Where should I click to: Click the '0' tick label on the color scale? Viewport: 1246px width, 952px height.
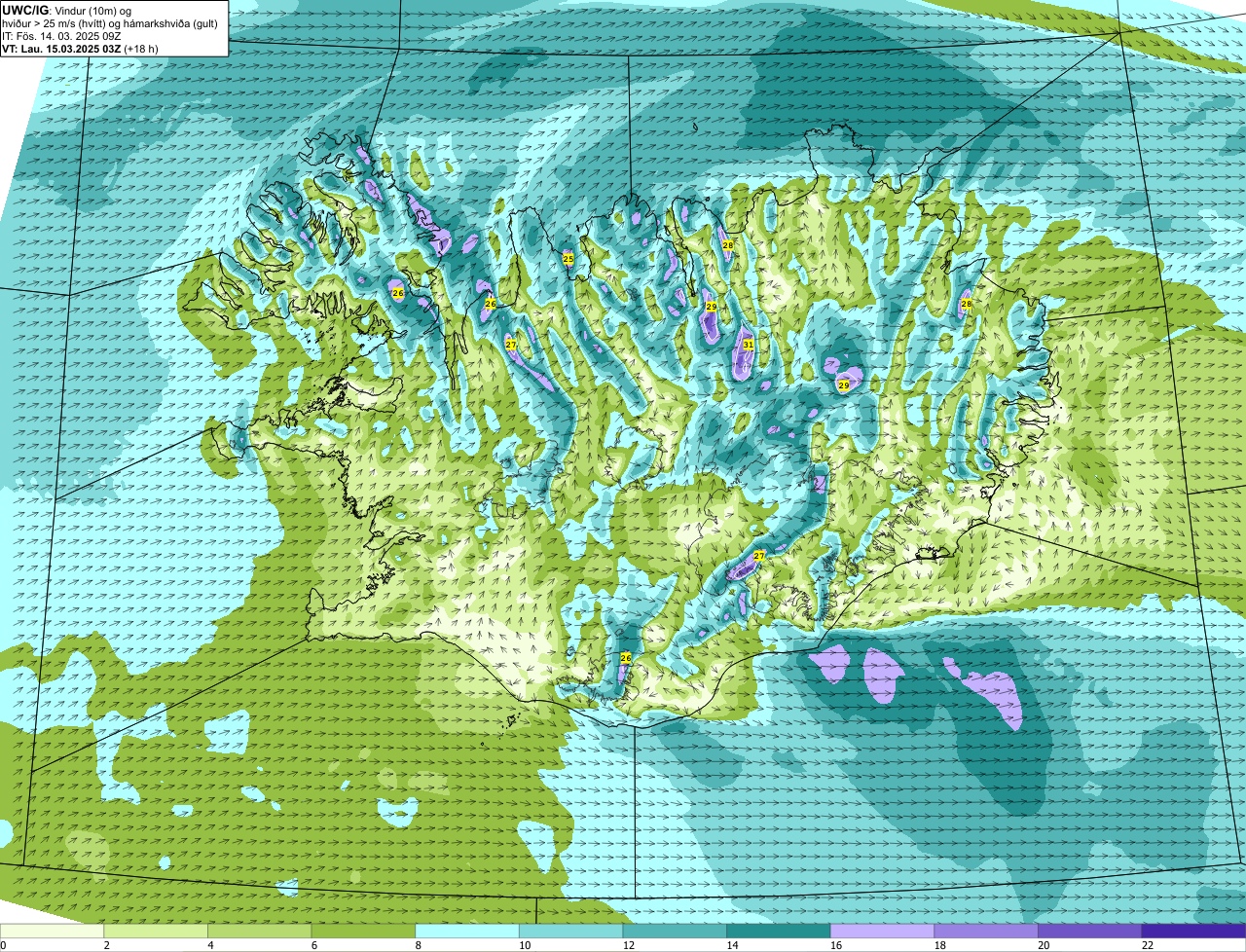(x=3, y=945)
